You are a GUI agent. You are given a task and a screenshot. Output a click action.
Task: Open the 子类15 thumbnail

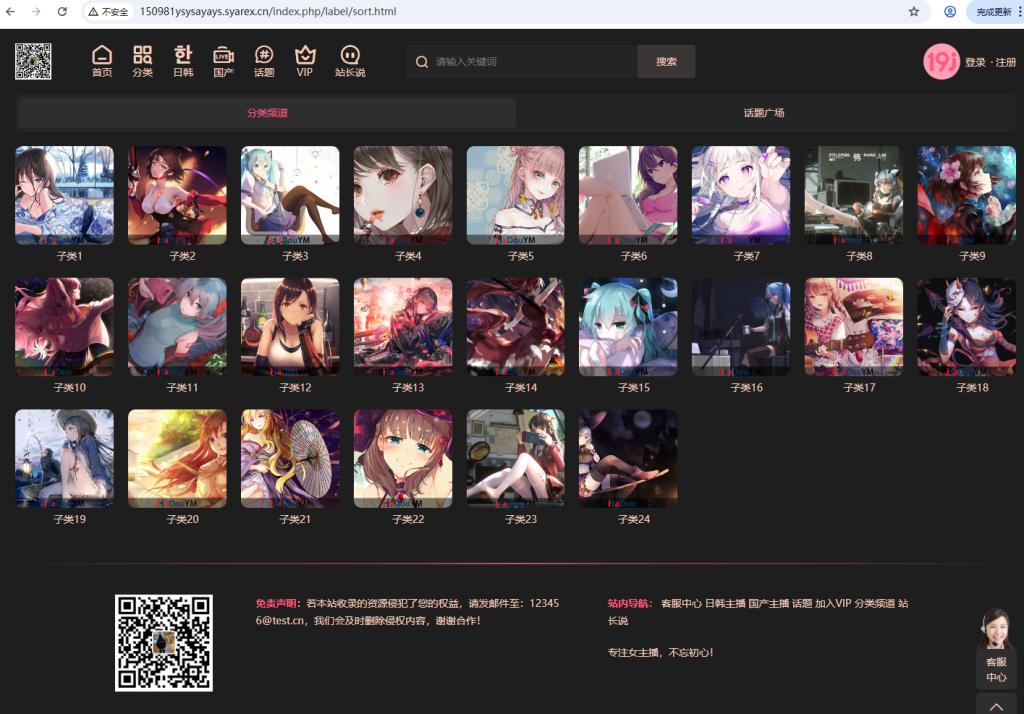click(x=628, y=327)
